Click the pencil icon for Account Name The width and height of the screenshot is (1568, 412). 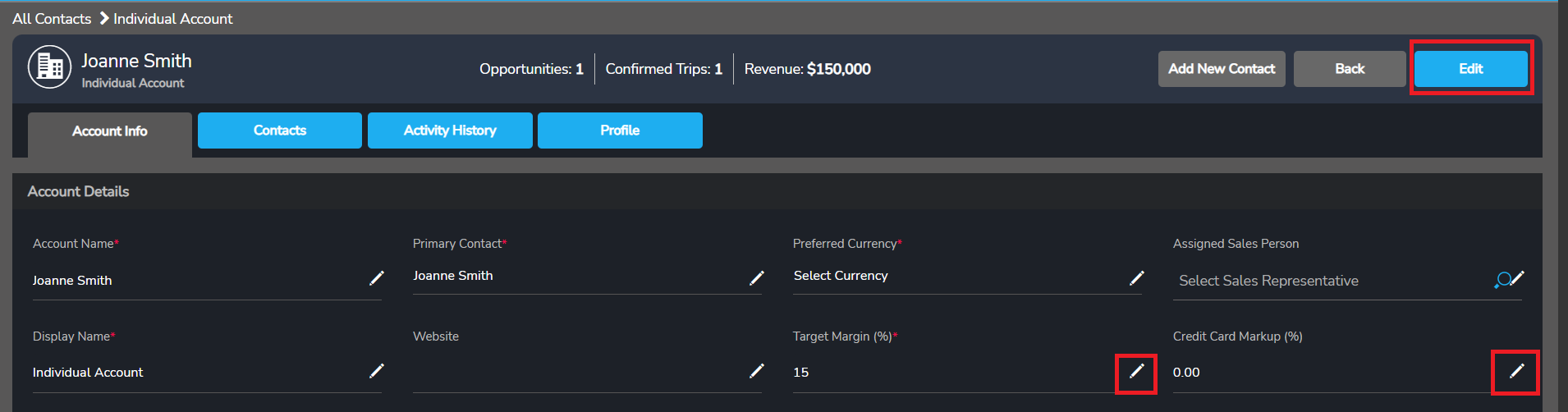coord(377,278)
